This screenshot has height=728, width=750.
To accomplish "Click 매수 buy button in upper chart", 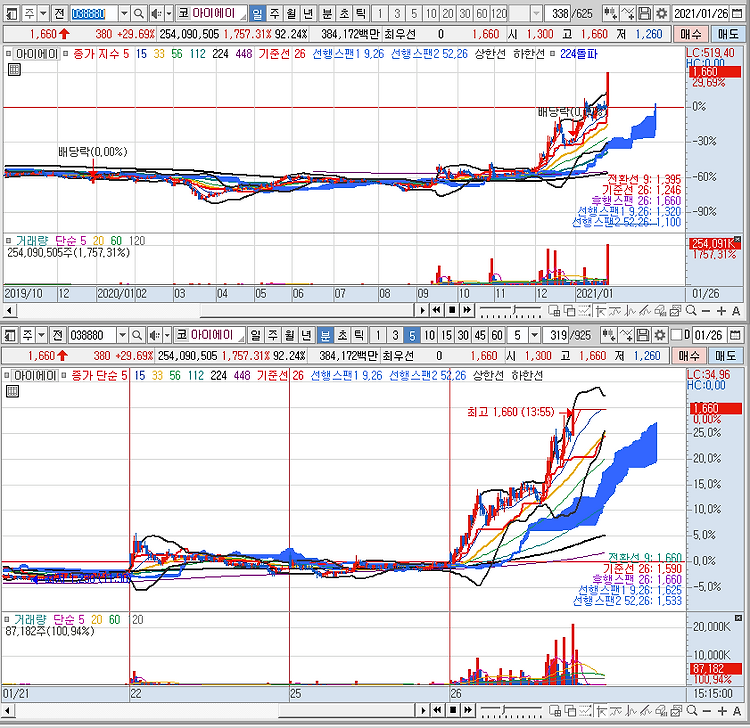I will click(691, 34).
